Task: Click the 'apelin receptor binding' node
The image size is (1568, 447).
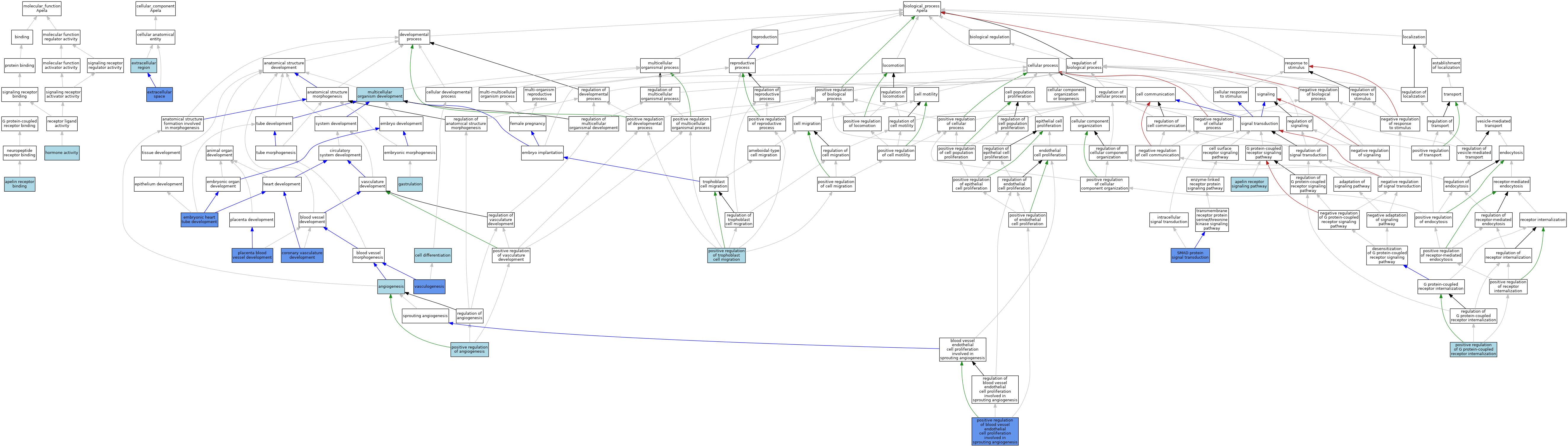Action: point(20,184)
